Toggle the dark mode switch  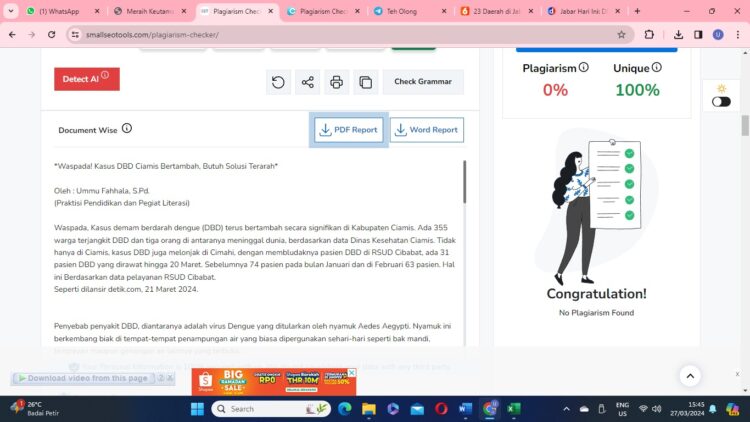pos(721,101)
